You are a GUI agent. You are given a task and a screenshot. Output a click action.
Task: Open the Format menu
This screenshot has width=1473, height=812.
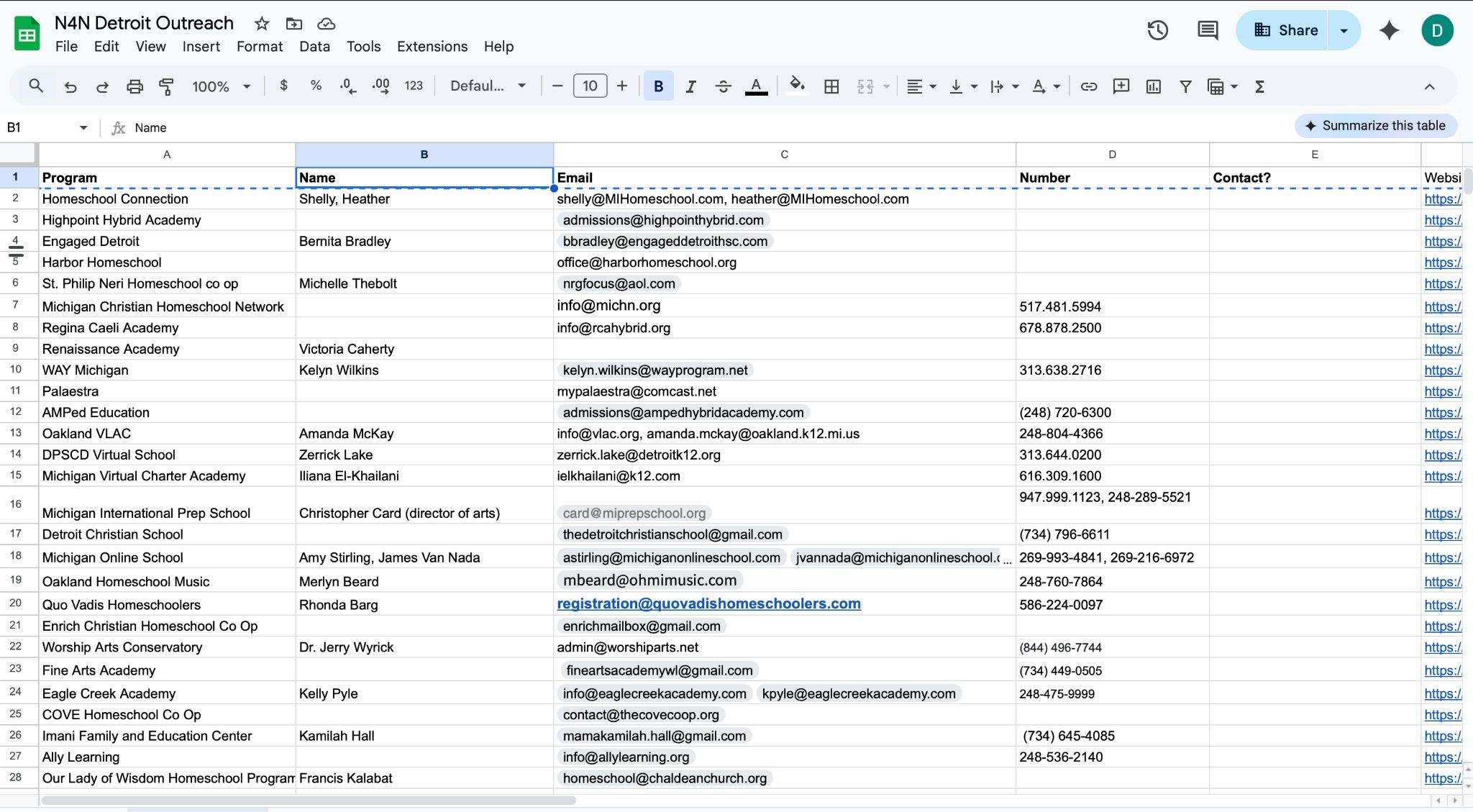(x=260, y=47)
